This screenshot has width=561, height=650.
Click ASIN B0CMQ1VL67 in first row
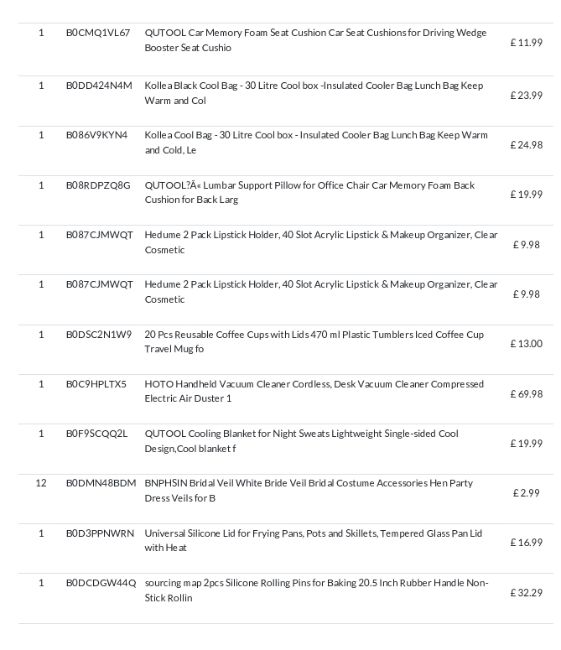[98, 33]
